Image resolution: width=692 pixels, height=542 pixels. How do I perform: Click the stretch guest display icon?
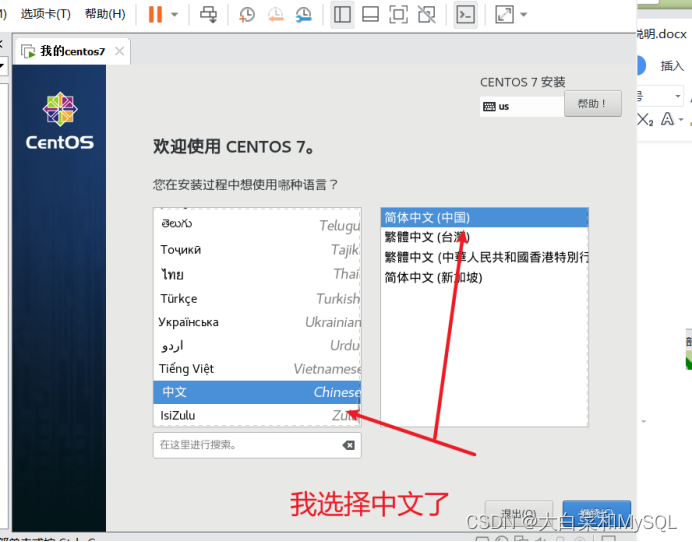(504, 14)
